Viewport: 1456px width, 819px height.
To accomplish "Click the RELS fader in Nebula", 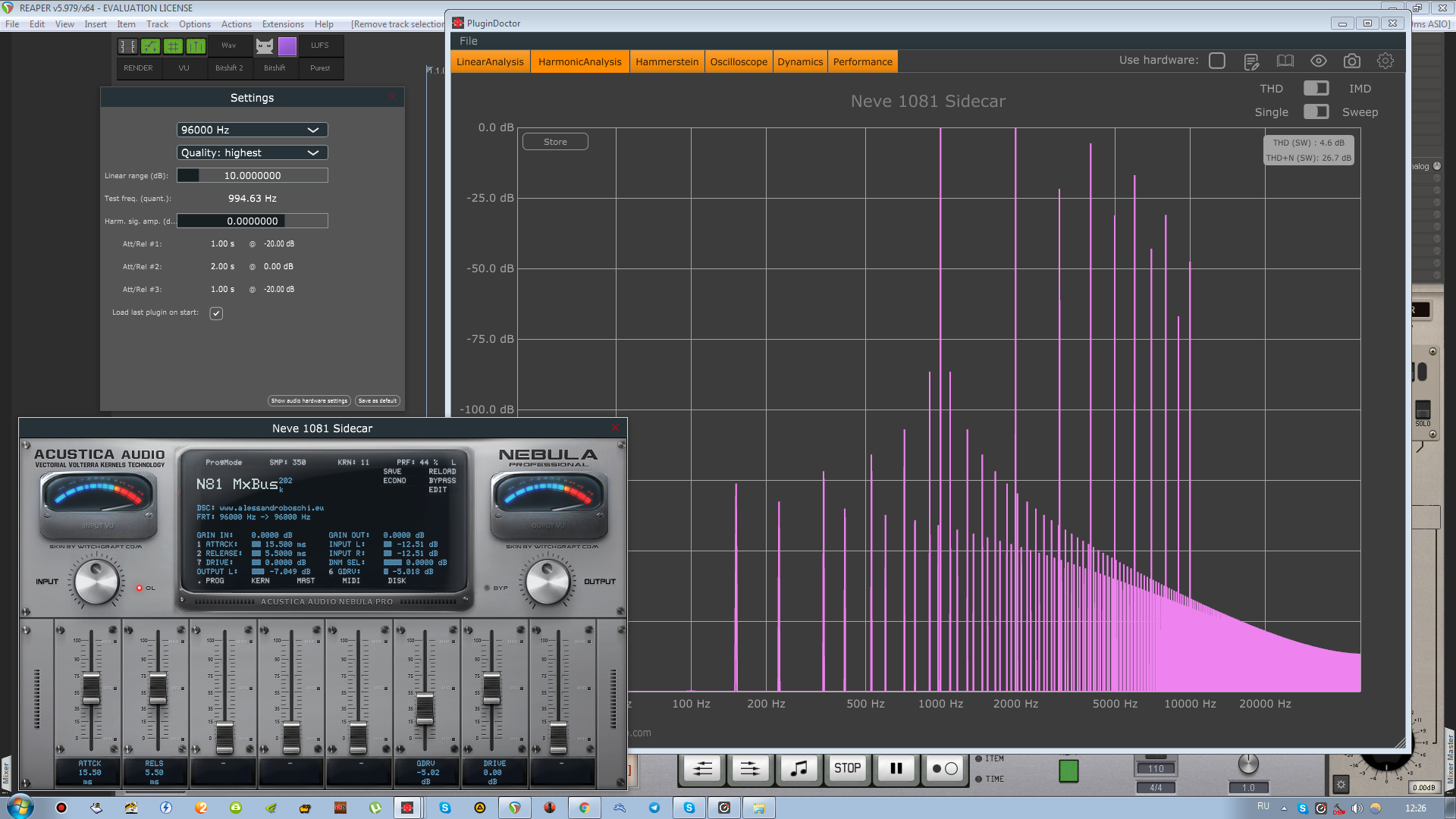I will pos(158,688).
